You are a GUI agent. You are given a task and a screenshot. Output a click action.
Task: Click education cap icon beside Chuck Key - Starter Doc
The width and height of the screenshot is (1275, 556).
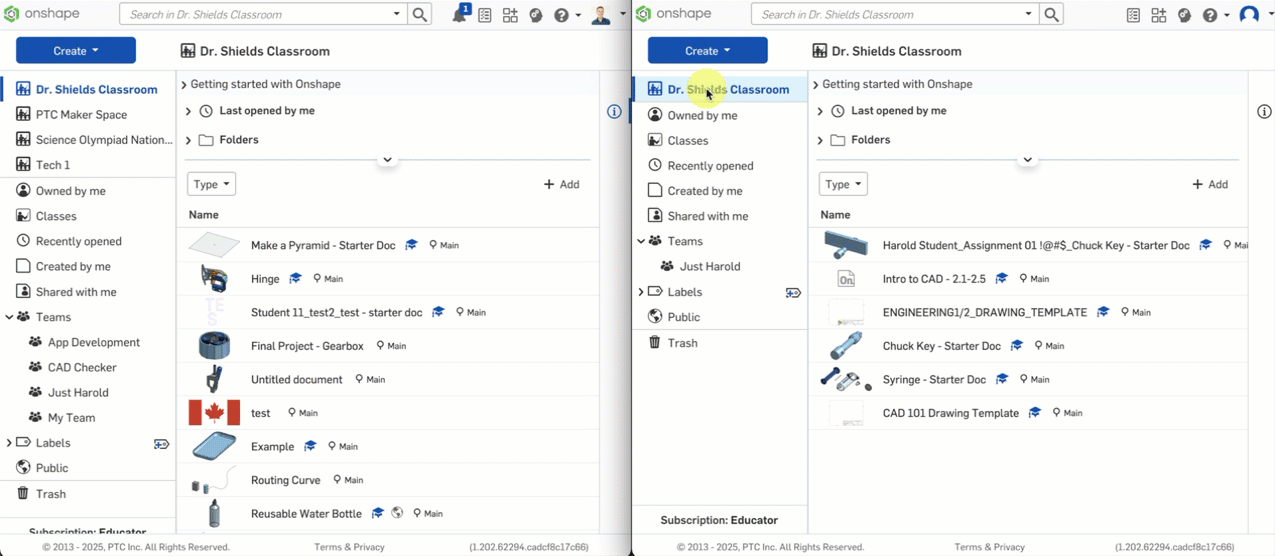pyautogui.click(x=1017, y=346)
